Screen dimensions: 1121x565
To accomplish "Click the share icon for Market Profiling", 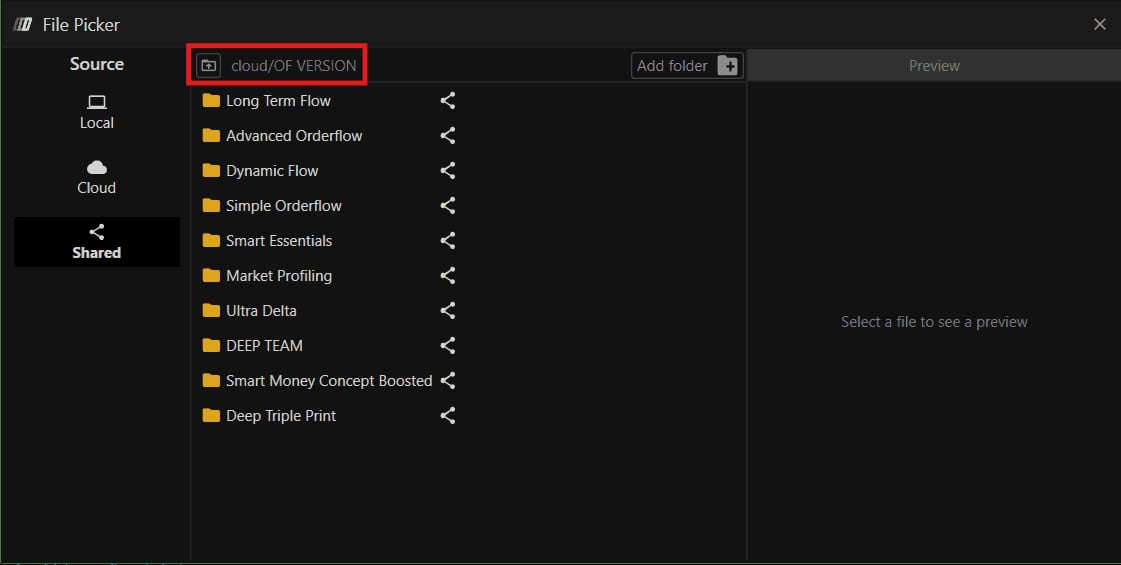I will click(x=448, y=275).
